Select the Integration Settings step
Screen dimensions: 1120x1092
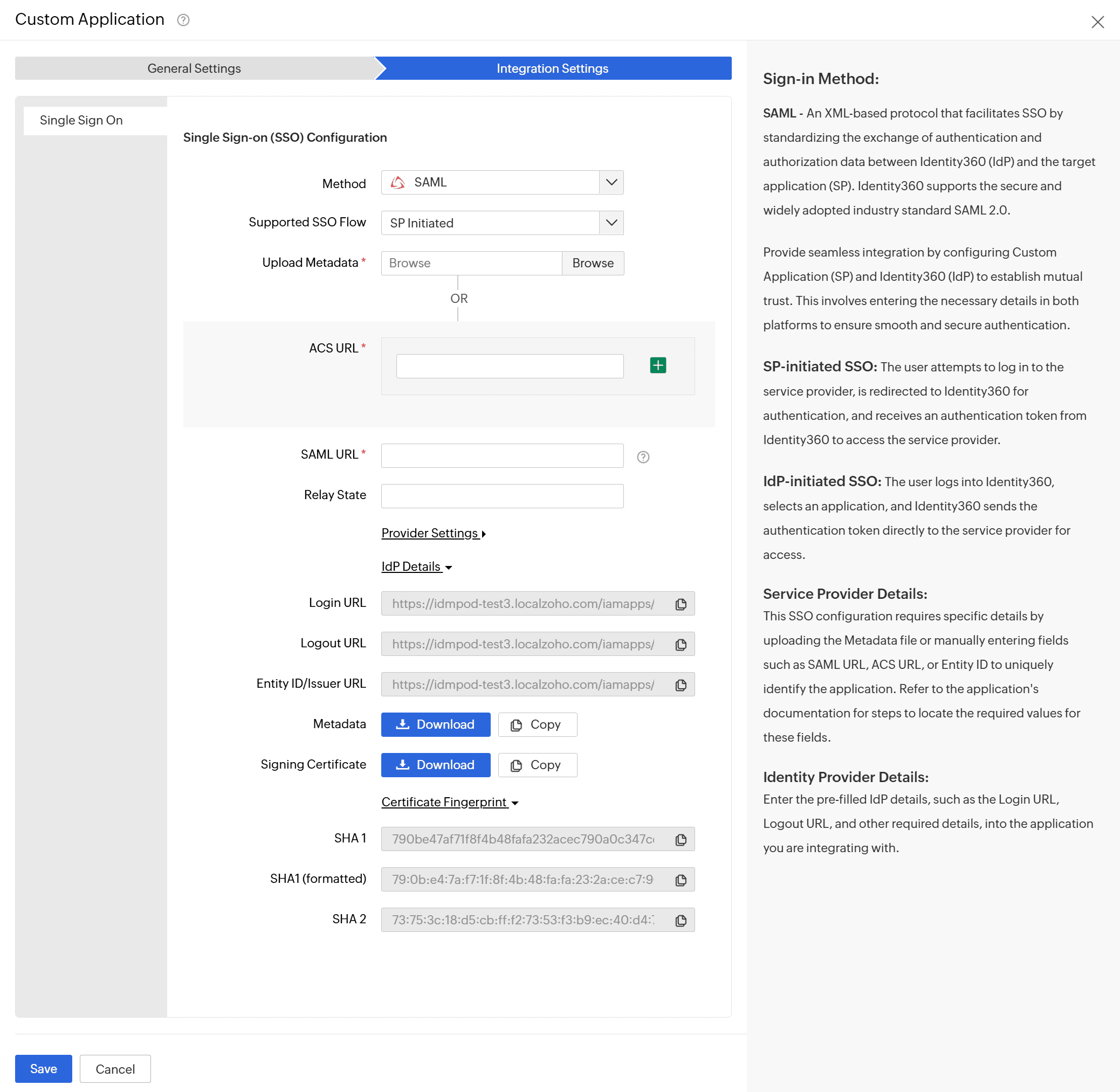coord(553,68)
